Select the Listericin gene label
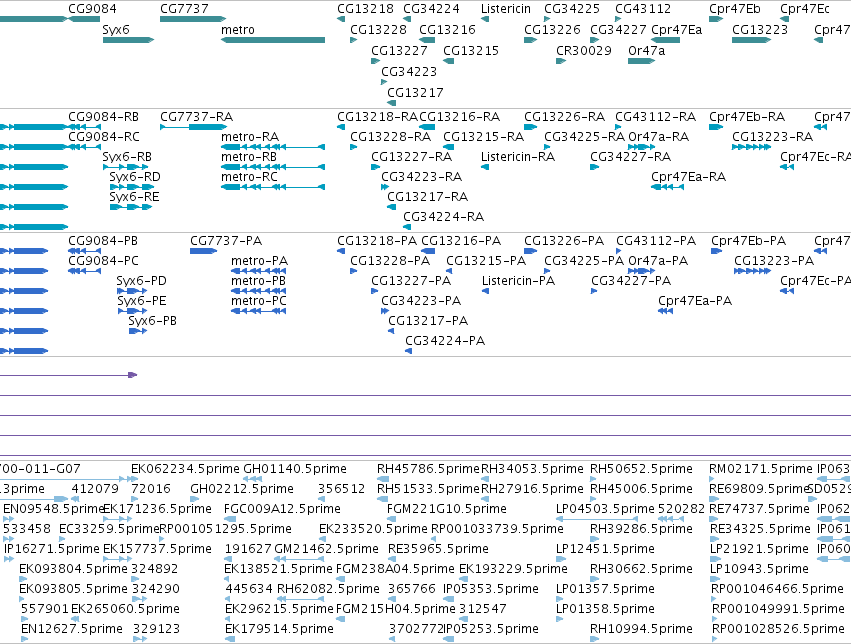This screenshot has height=644, width=851. tap(506, 9)
